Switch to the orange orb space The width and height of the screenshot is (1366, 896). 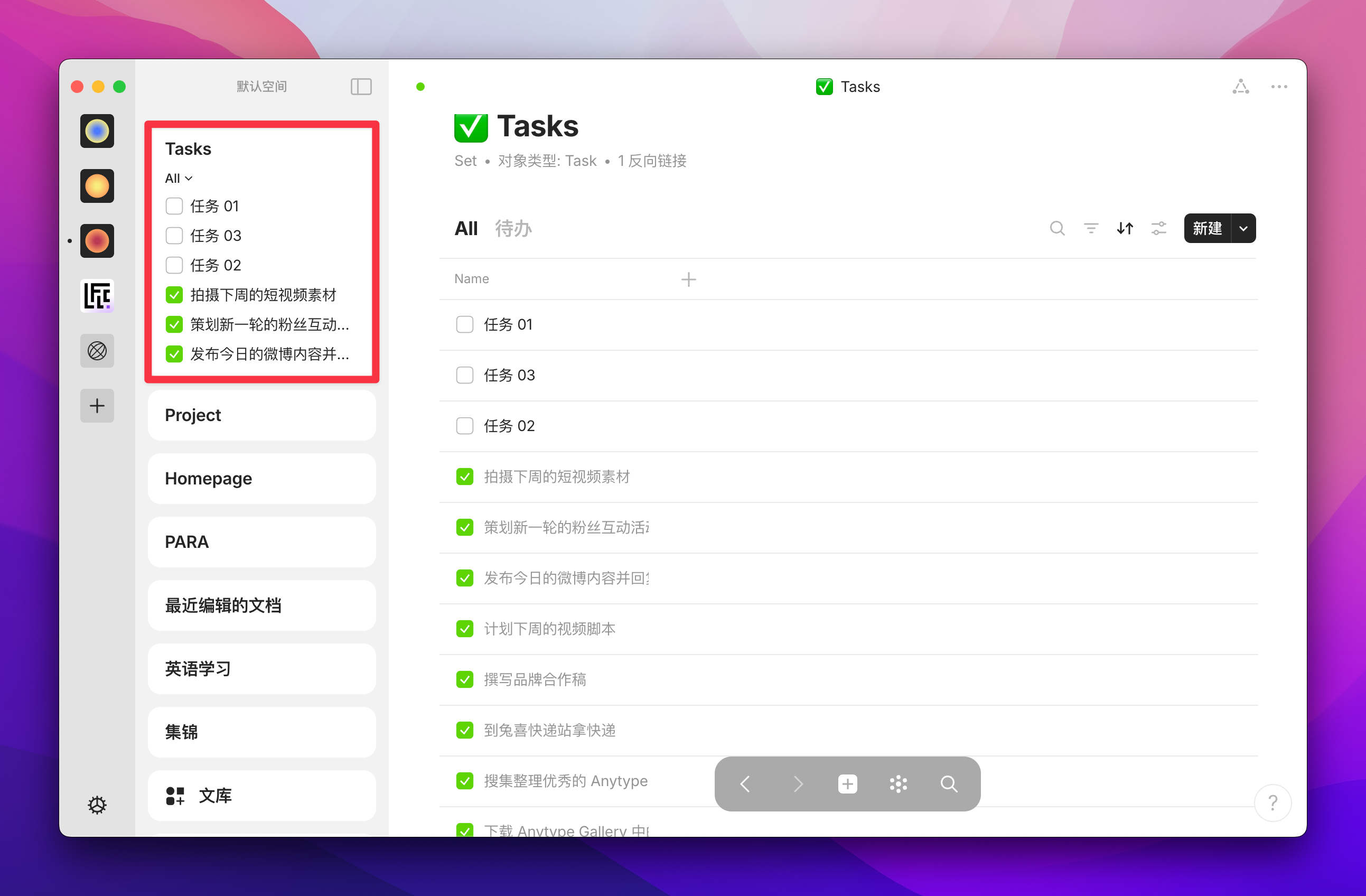(x=97, y=186)
